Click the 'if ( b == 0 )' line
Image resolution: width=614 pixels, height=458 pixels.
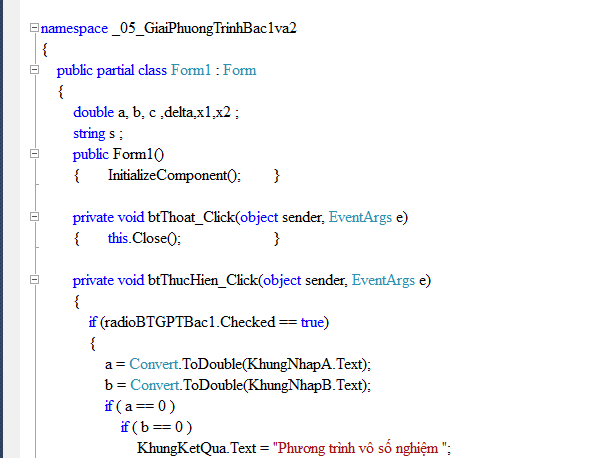pyautogui.click(x=156, y=427)
